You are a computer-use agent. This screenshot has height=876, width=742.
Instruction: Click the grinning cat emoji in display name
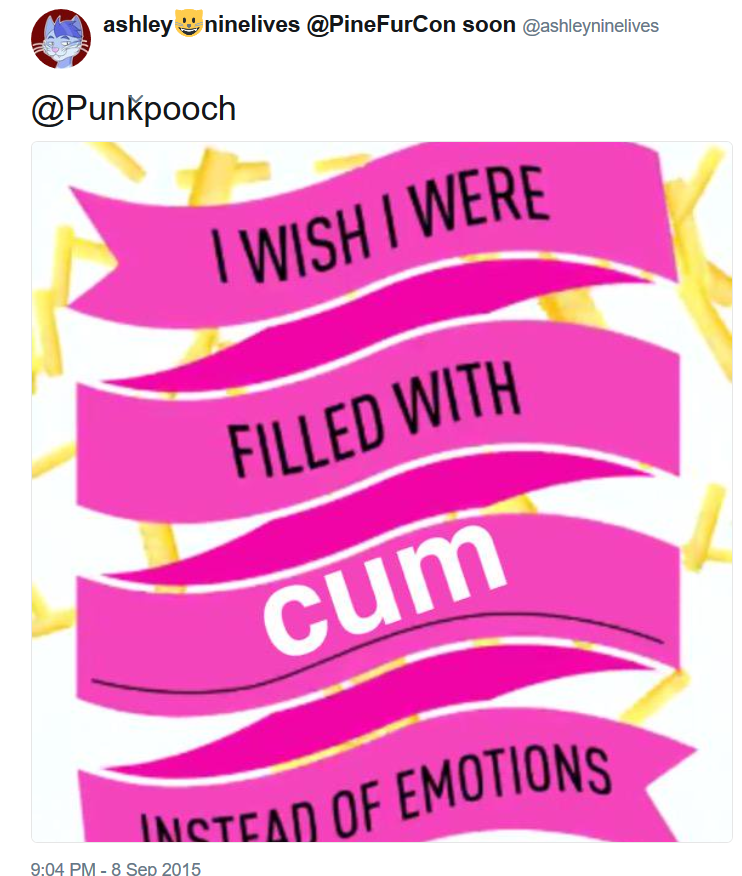coord(189,25)
